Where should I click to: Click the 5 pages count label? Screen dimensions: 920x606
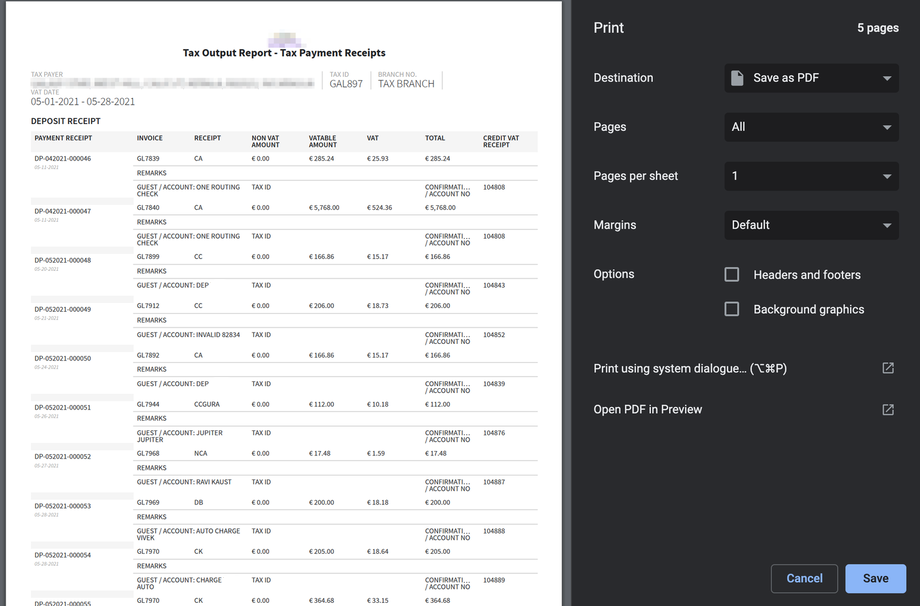tap(878, 28)
